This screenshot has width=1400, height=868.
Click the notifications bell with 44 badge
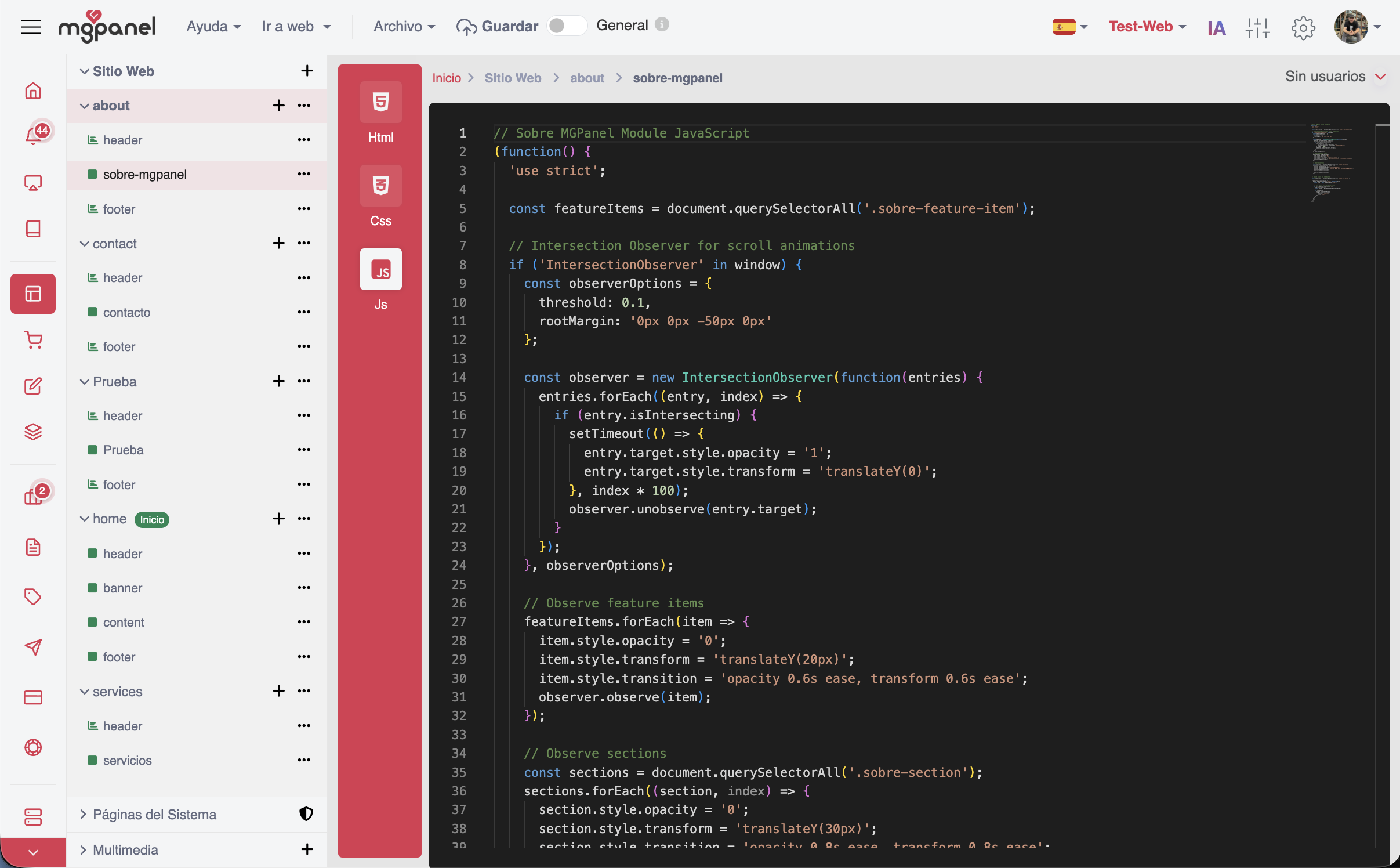[x=34, y=136]
